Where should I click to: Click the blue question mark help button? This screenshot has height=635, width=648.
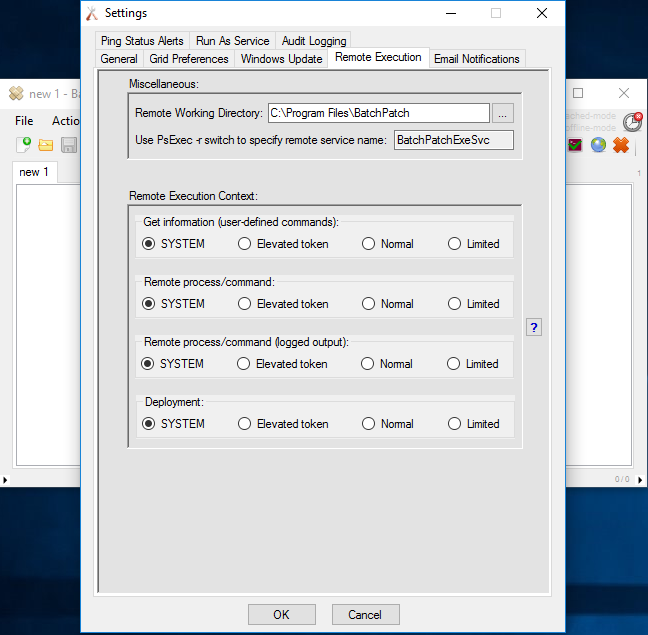tap(534, 328)
